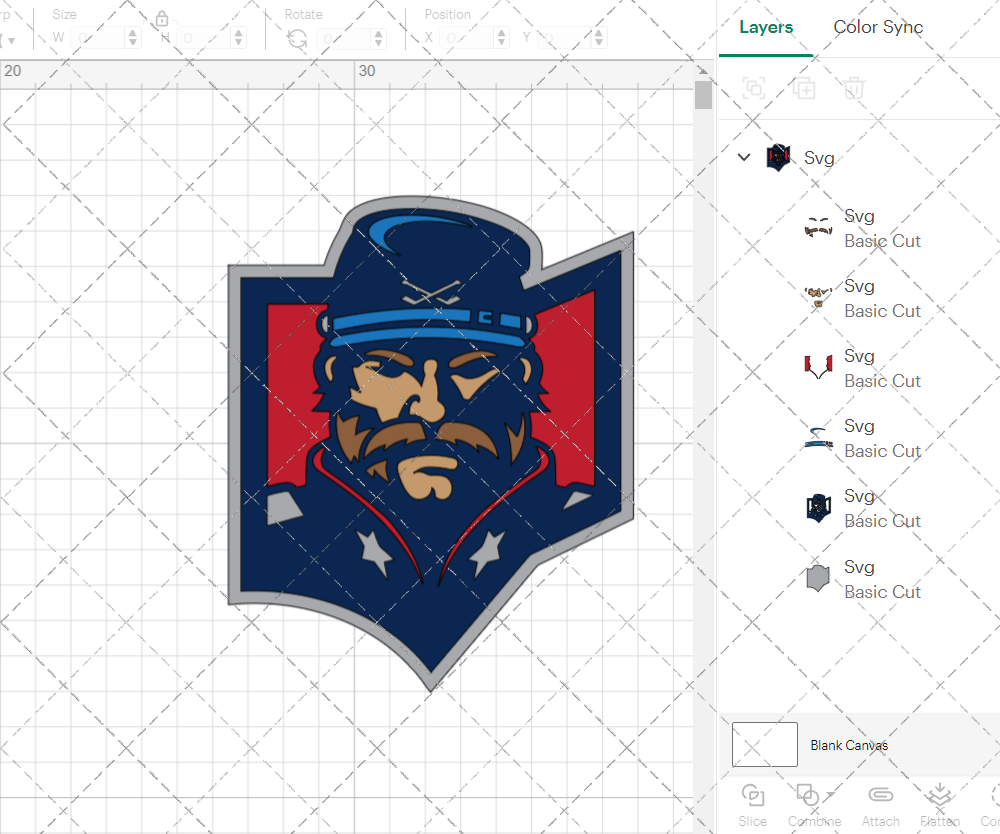This screenshot has width=1000, height=834.
Task: Click the Blank Canvas label
Action: [x=849, y=745]
